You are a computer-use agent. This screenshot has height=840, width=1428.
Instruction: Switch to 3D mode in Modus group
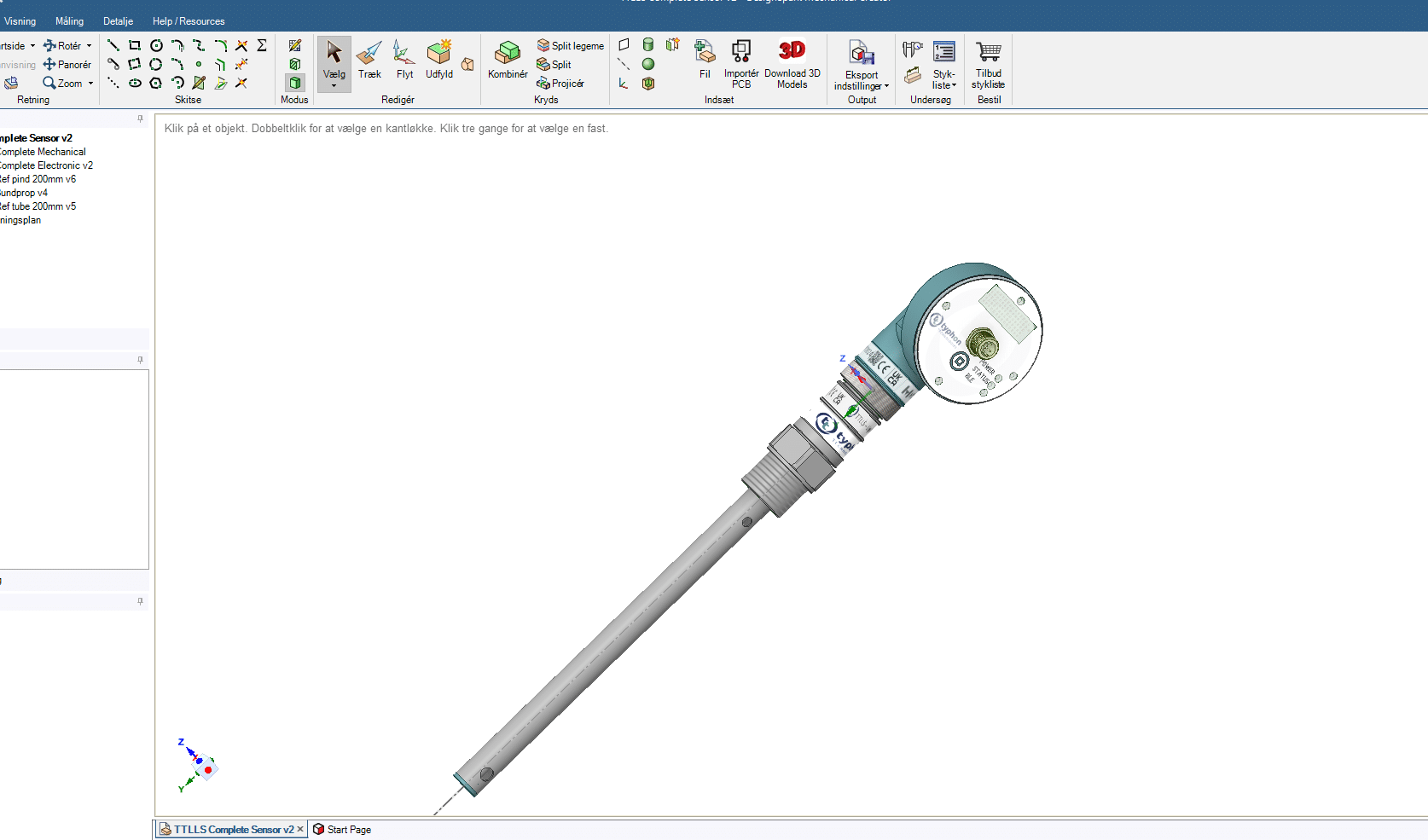click(x=294, y=83)
